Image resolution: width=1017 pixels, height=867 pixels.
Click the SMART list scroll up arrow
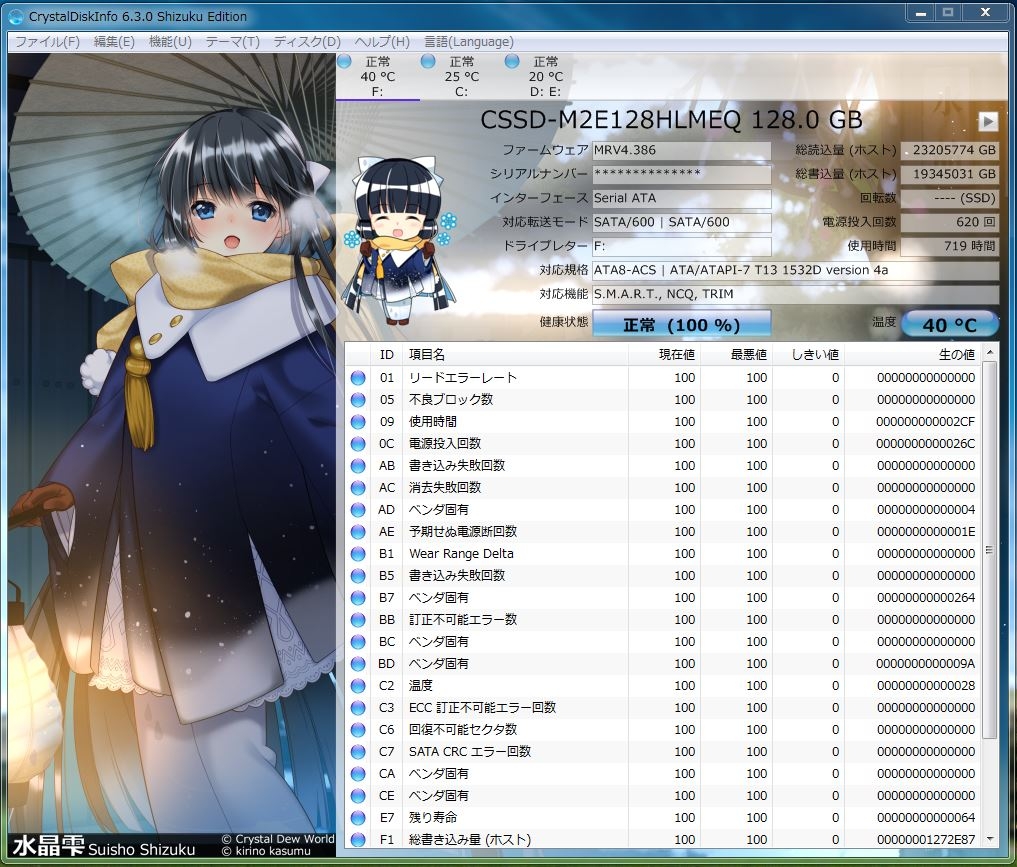pos(990,353)
